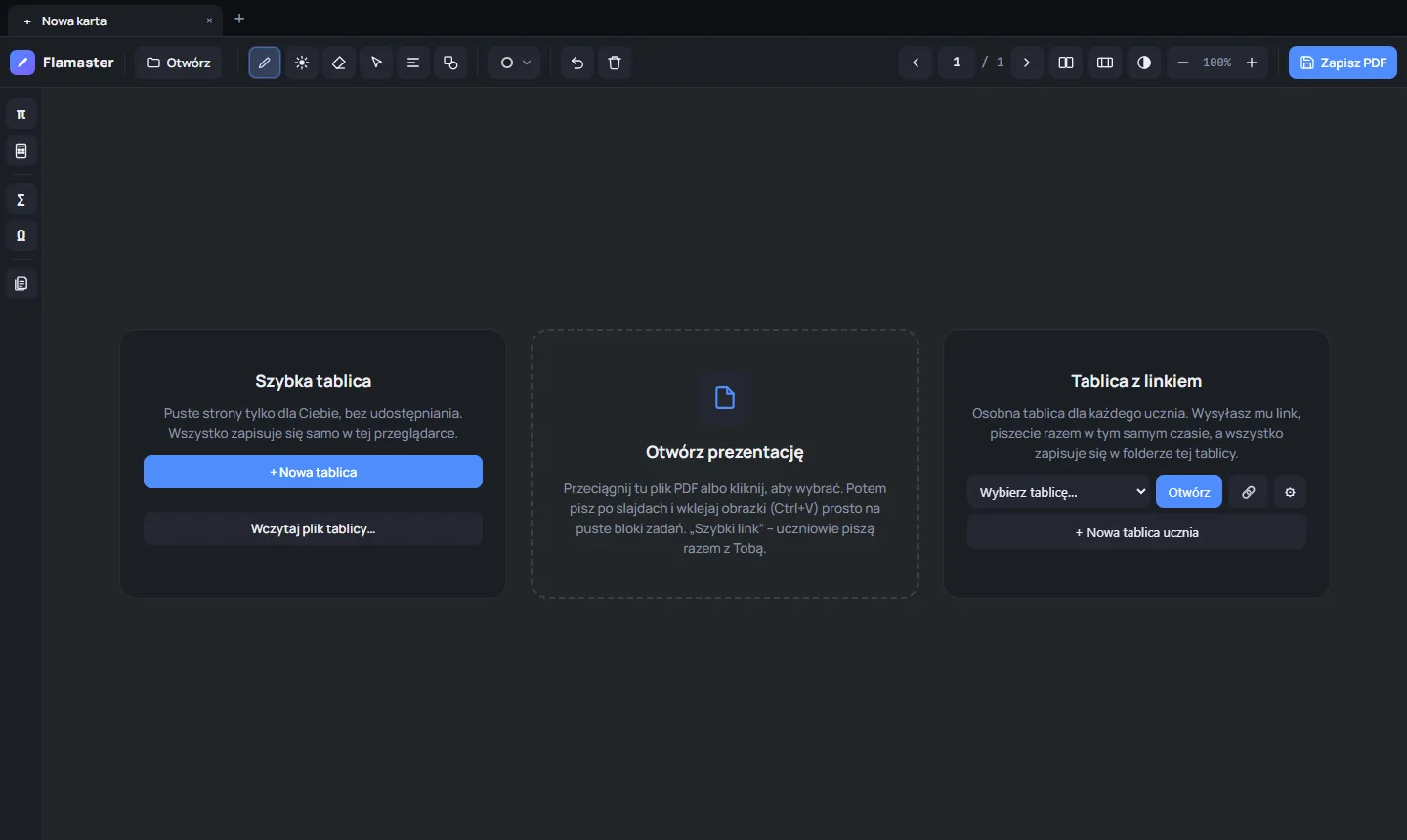This screenshot has width=1407, height=840.
Task: Choose the eraser tool
Action: point(339,63)
